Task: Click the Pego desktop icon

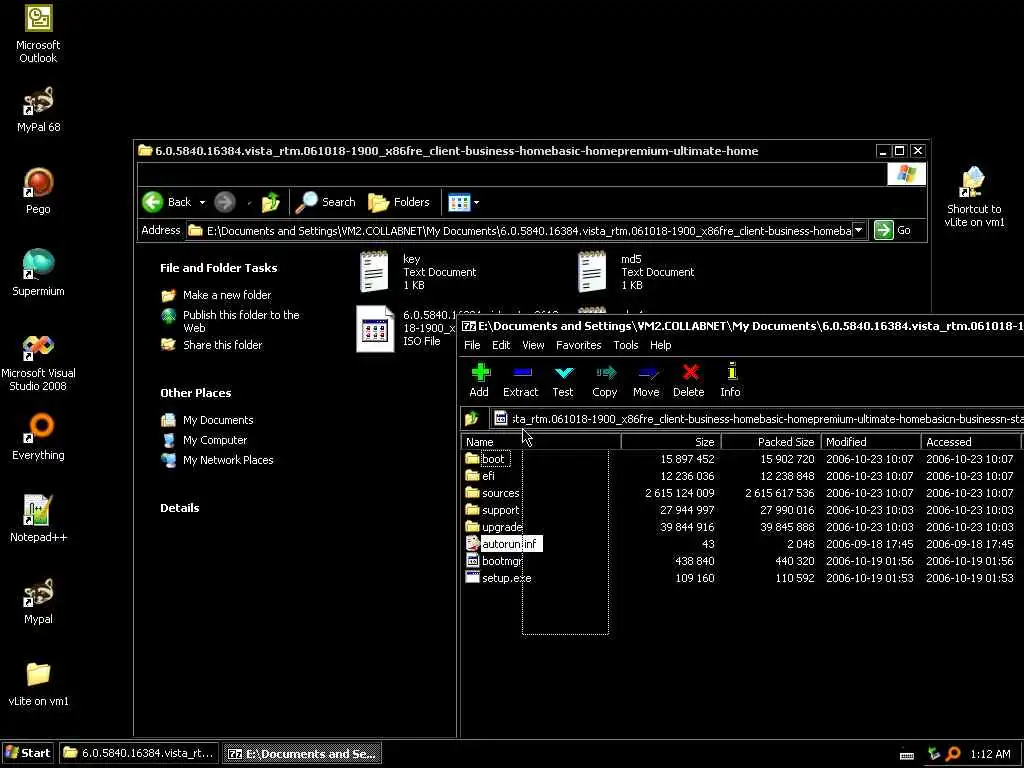Action: (38, 191)
